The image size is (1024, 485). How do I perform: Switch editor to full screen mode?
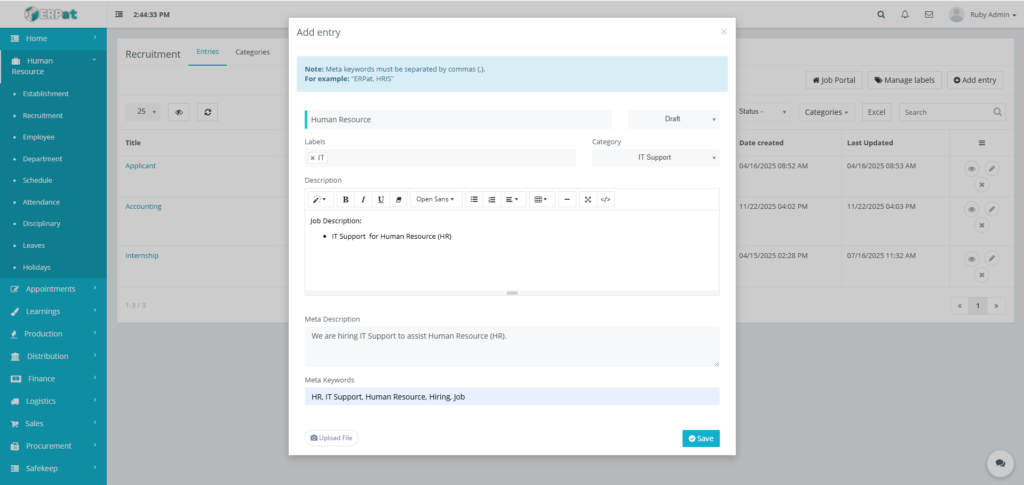[x=588, y=199]
